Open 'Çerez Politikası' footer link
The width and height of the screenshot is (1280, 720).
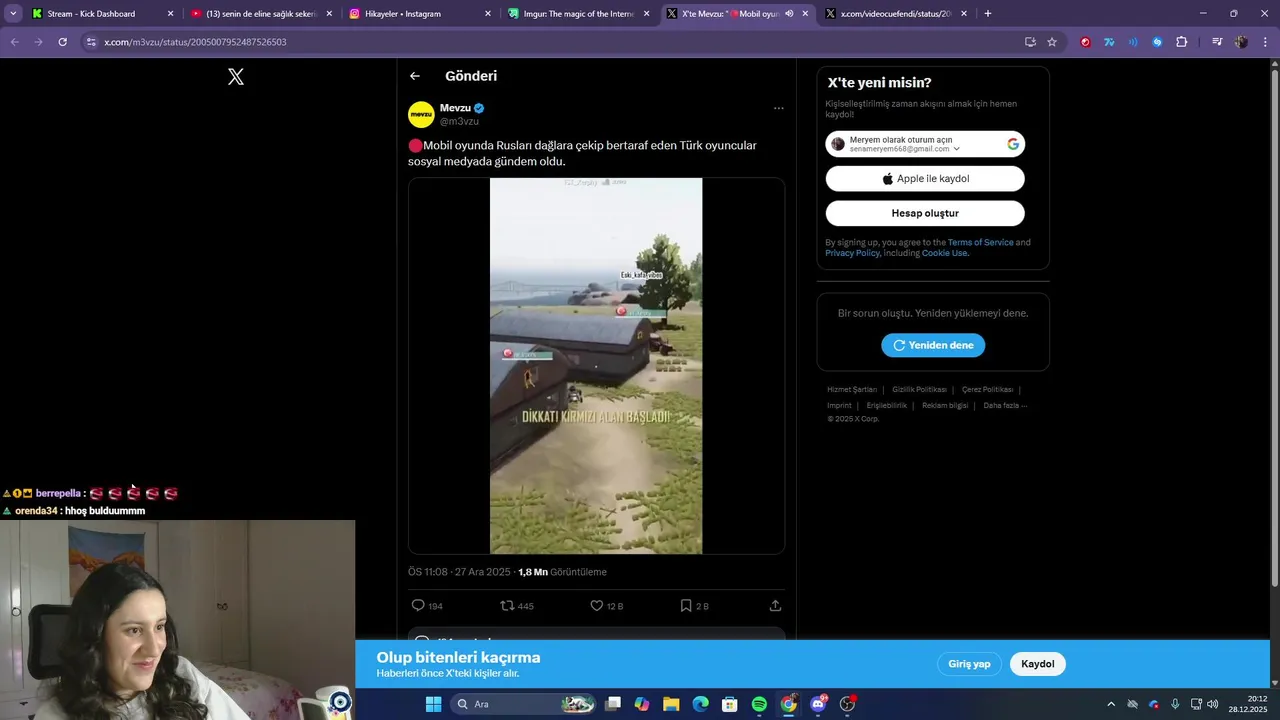(987, 389)
